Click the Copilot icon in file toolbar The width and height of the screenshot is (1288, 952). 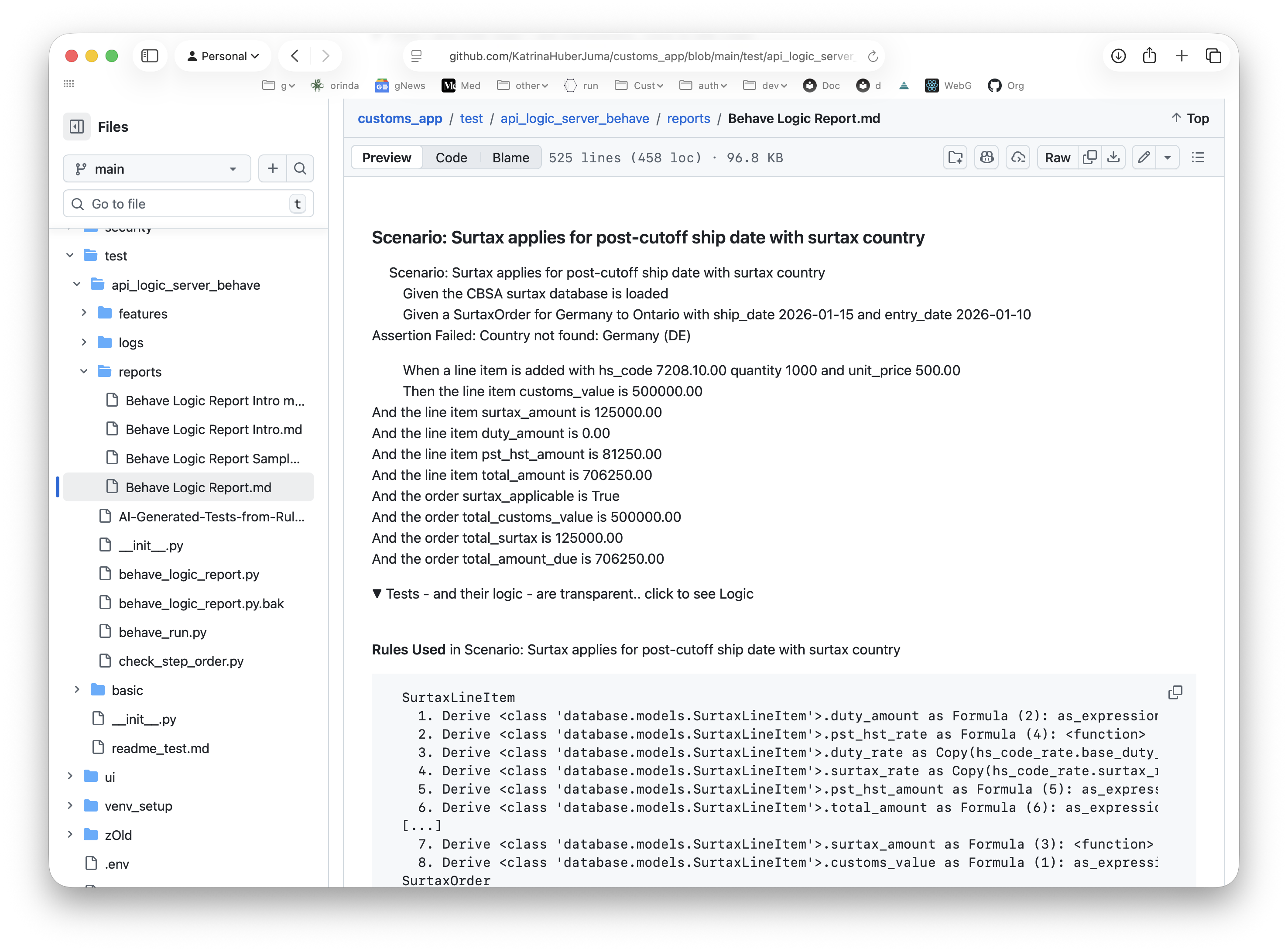point(987,158)
